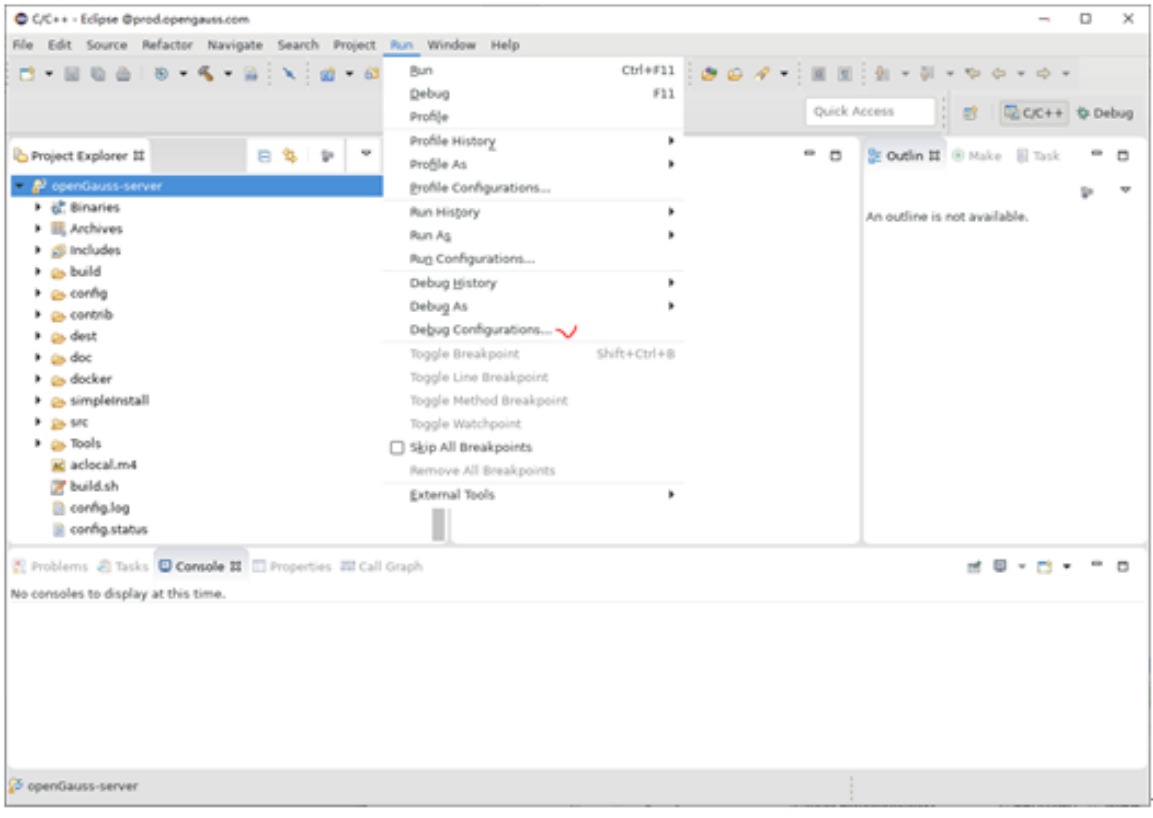Open the Outline view menu arrow
The image size is (1153, 818).
tap(1125, 191)
